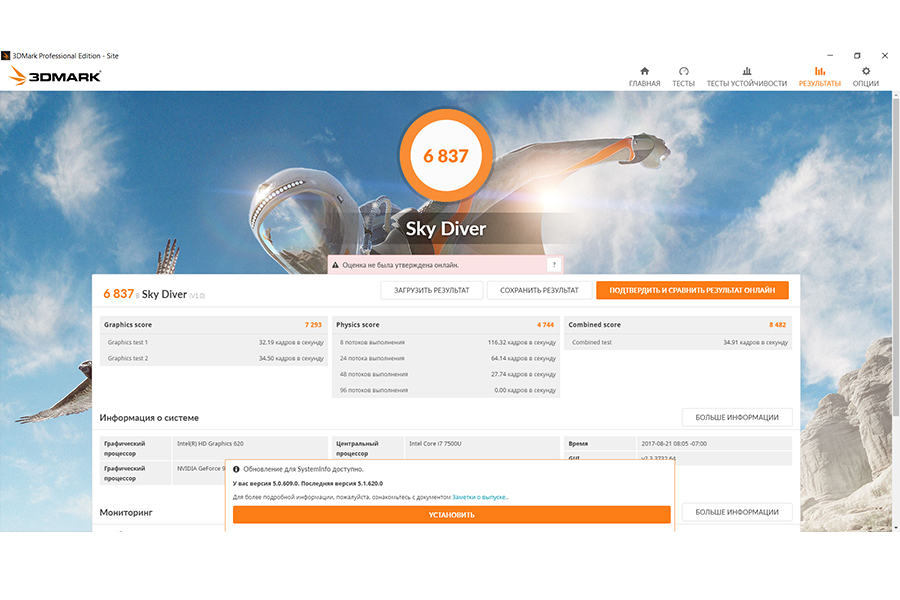Click the Intel Core i7 7500U value
The height and width of the screenshot is (600, 900).
point(435,444)
